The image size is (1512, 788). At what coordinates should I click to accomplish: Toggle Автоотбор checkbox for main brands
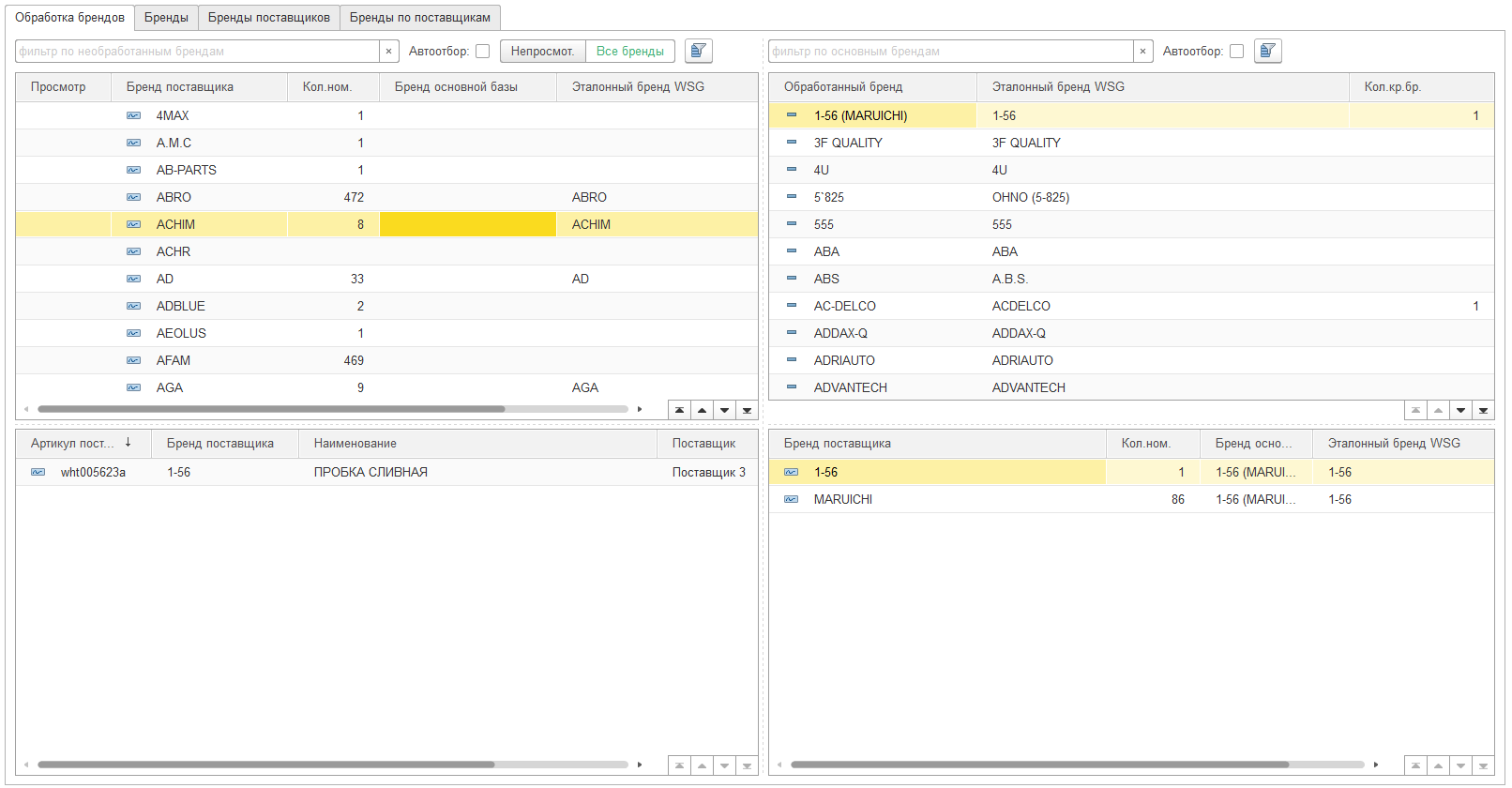(1236, 52)
